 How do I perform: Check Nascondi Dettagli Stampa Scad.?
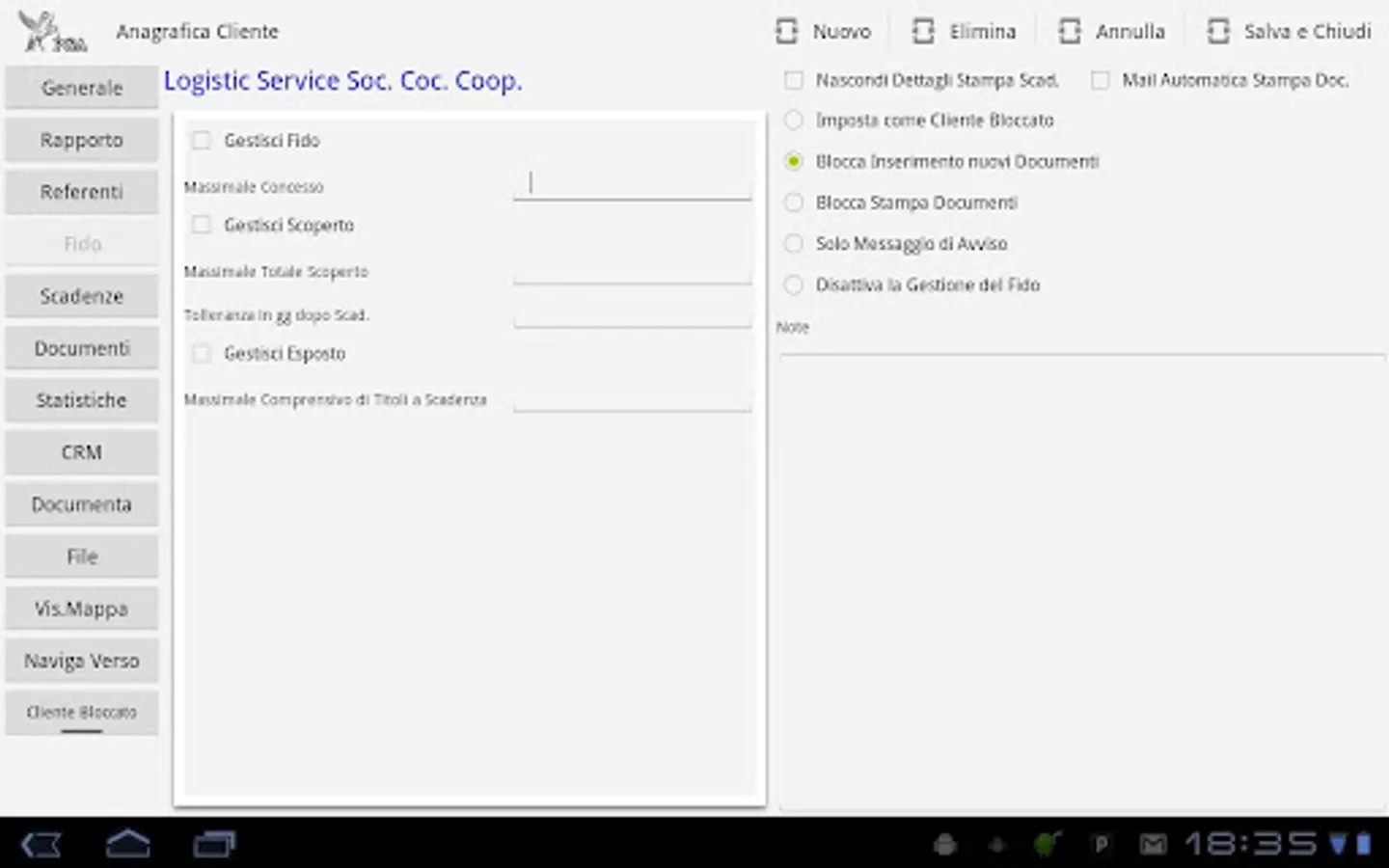793,80
